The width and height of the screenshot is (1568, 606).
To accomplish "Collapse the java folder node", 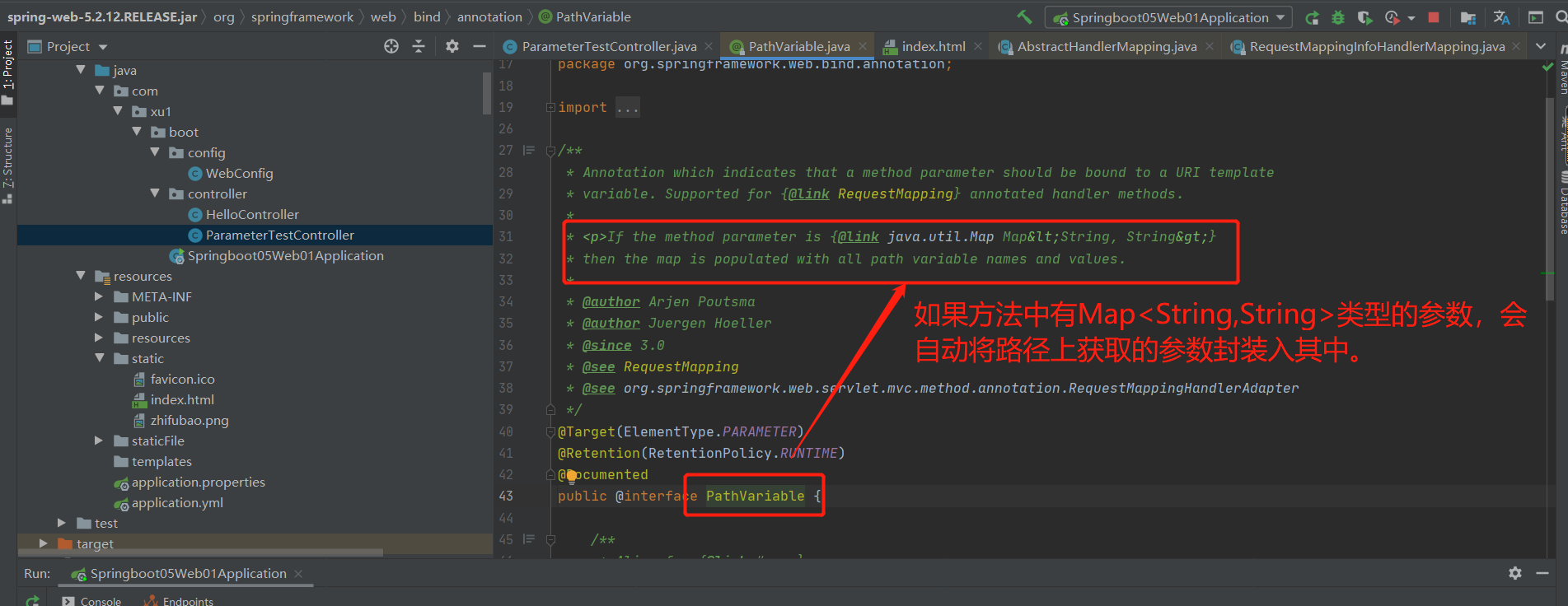I will pos(81,70).
